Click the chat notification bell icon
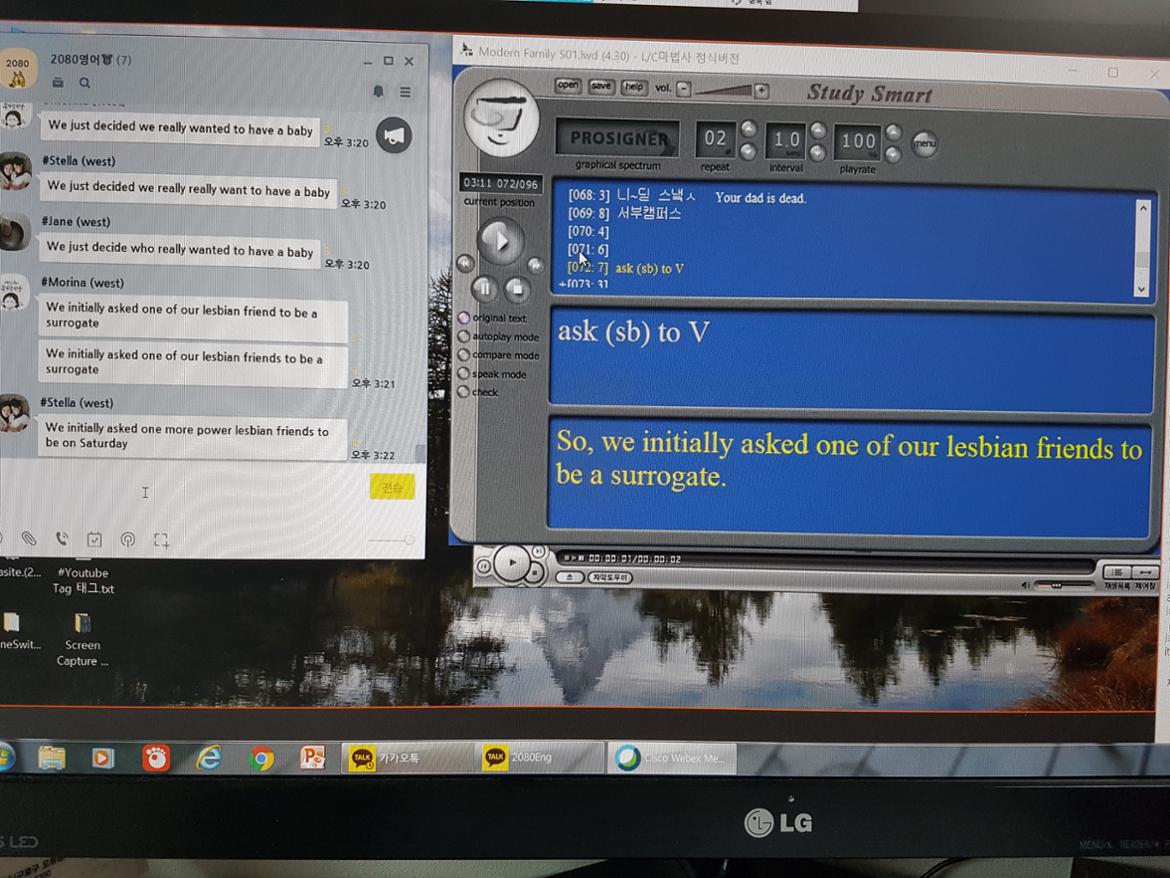Image resolution: width=1170 pixels, height=878 pixels. click(x=378, y=92)
